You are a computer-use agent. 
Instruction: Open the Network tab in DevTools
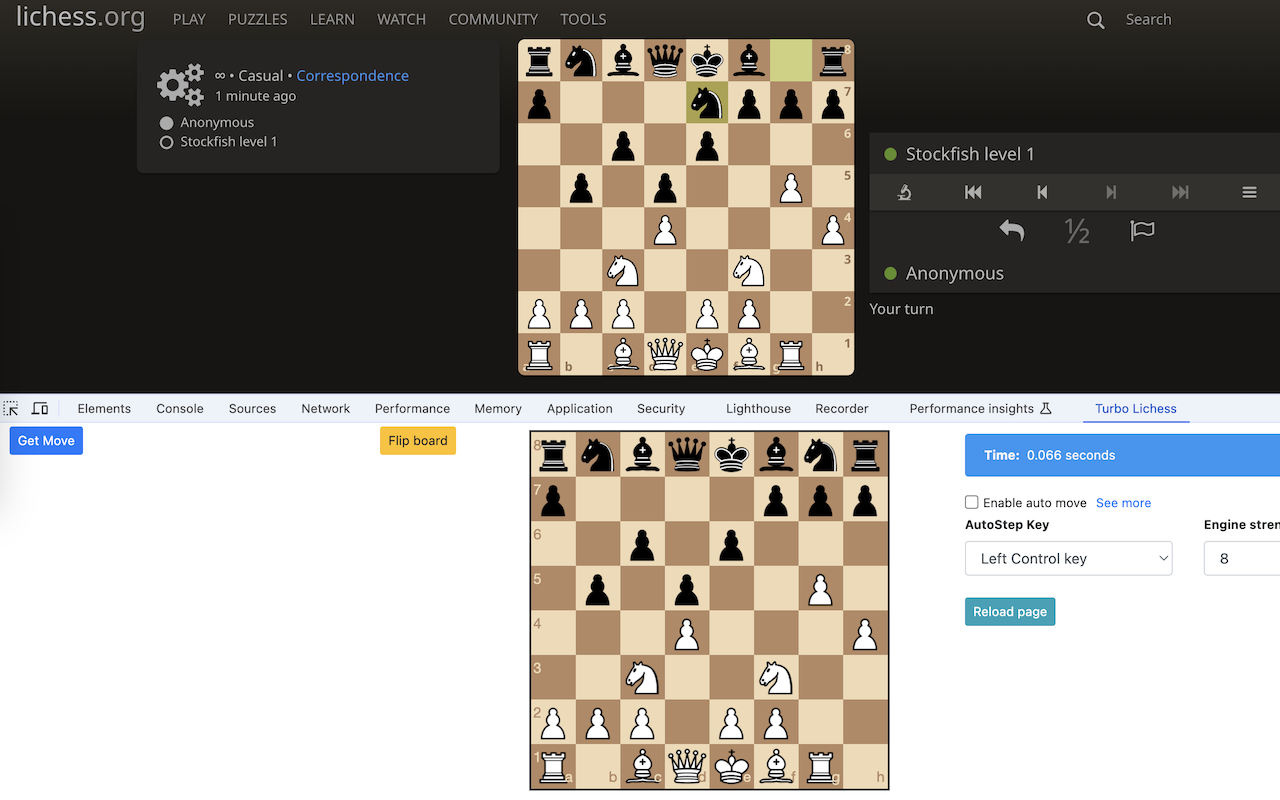tap(325, 408)
